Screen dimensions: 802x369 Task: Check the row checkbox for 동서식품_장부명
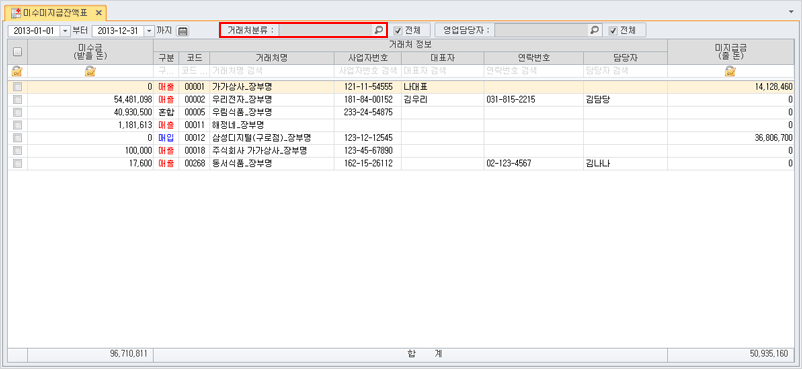tap(17, 164)
